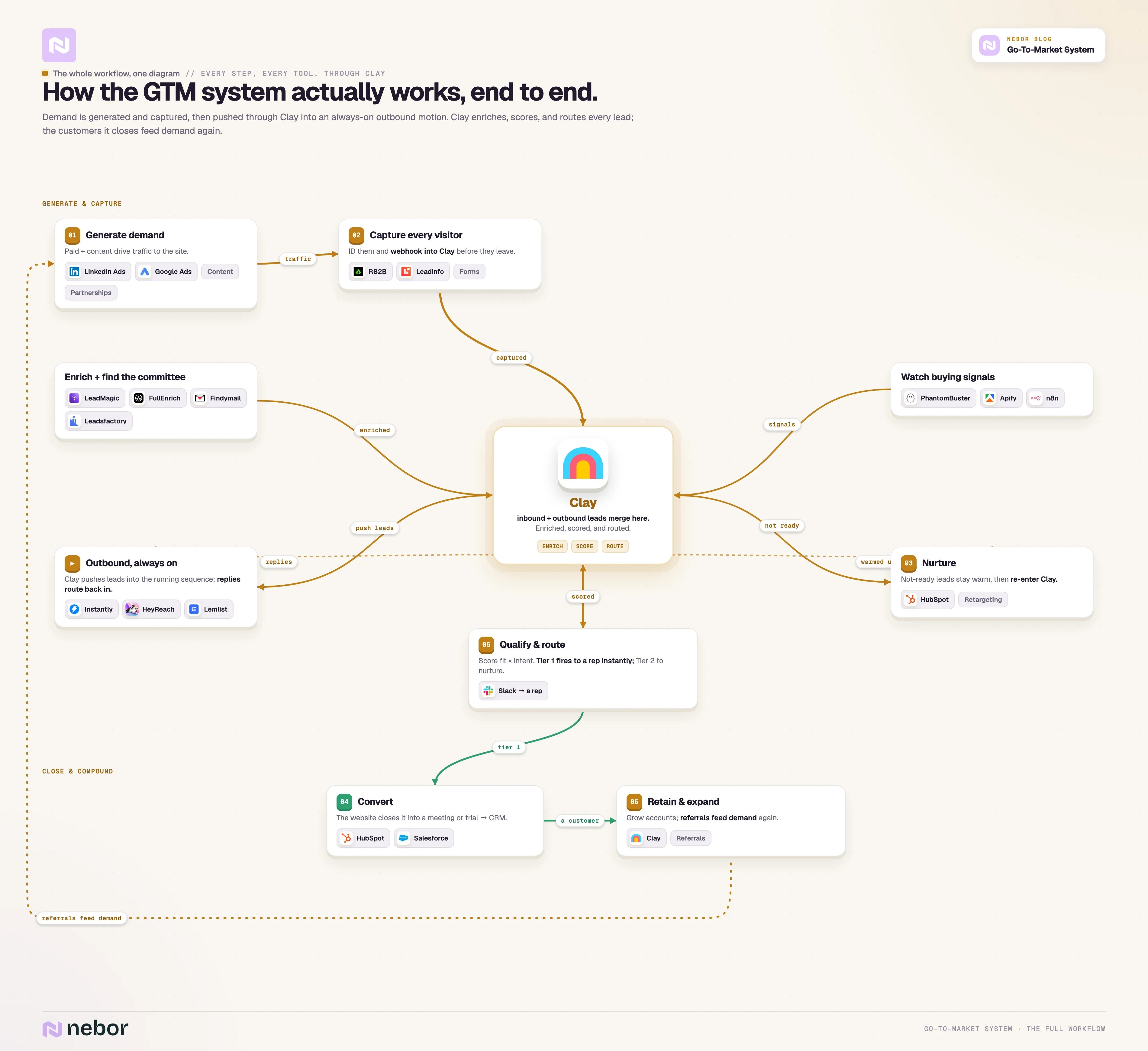
Task: Click the Forms tag in Capture every visitor
Action: [x=469, y=272]
